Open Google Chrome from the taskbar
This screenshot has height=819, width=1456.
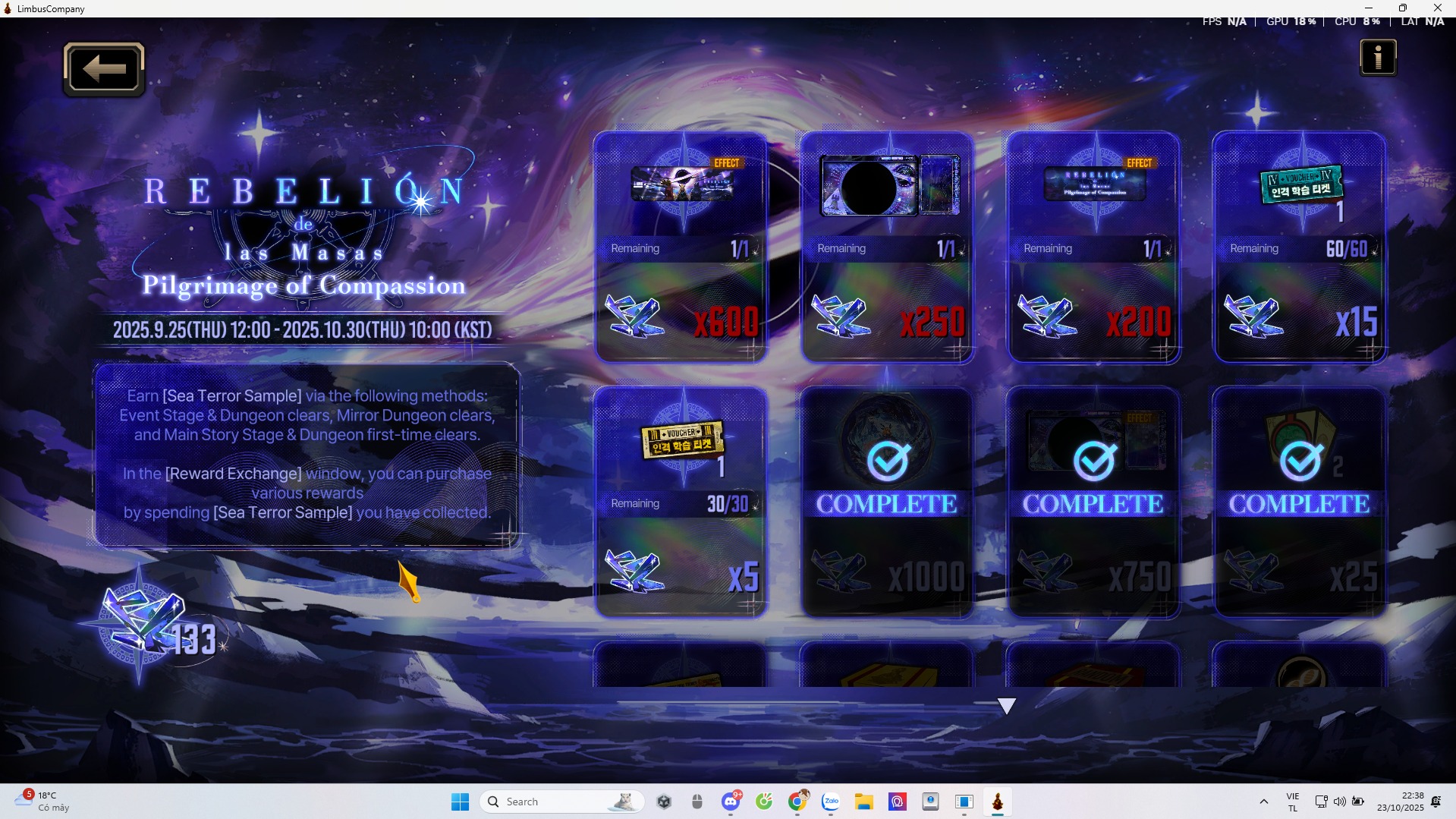(x=797, y=802)
